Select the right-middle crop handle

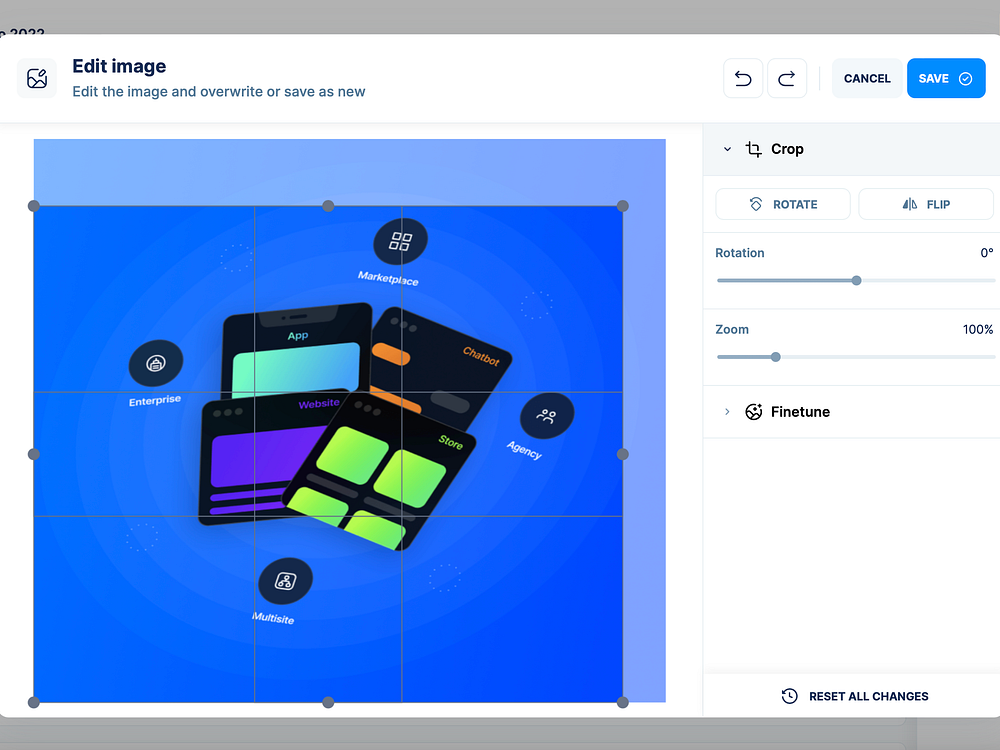[x=623, y=454]
